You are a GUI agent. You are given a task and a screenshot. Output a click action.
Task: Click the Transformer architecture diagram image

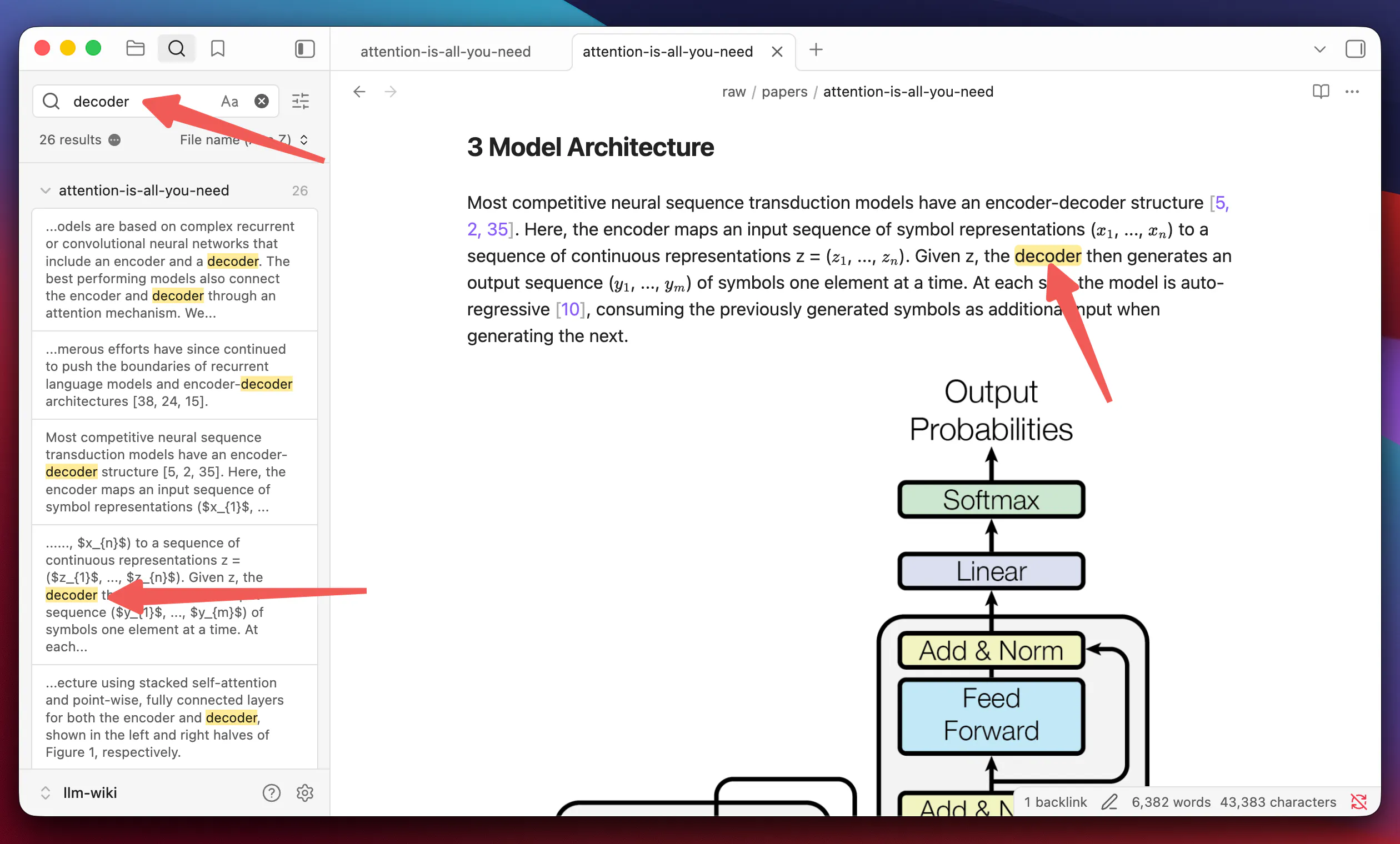click(852, 596)
